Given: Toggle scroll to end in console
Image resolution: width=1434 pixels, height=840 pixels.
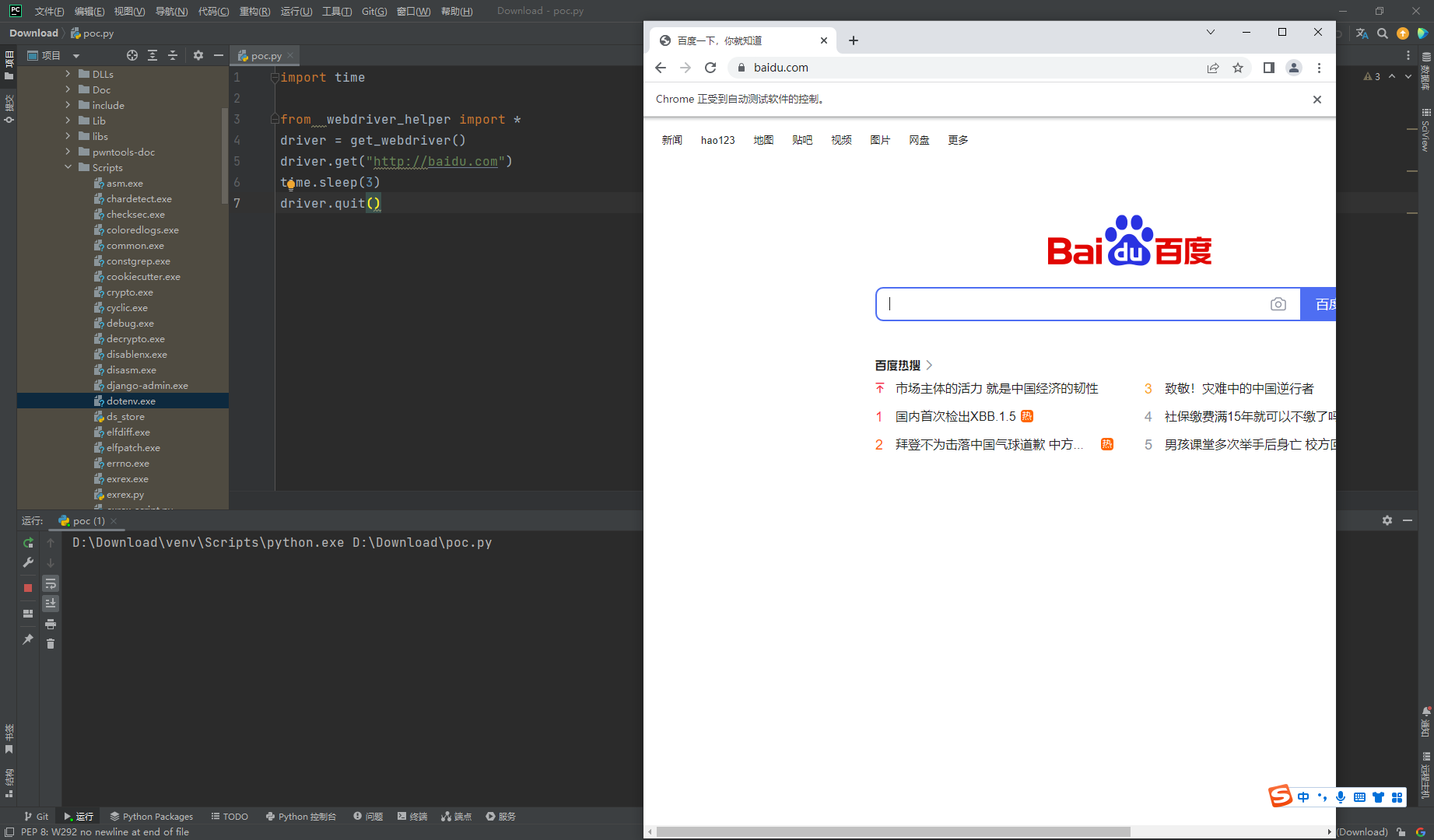Looking at the screenshot, I should (x=51, y=603).
